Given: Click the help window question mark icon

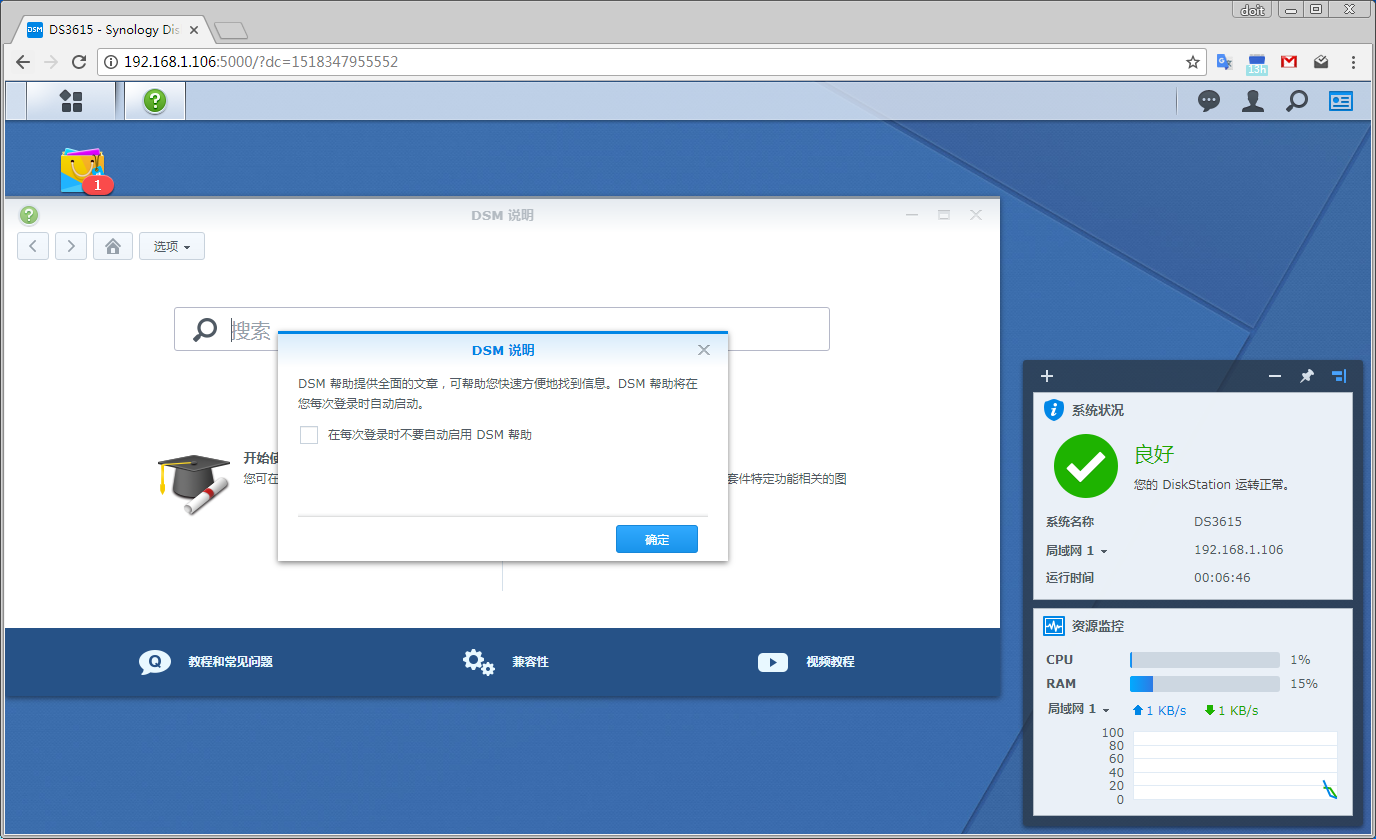Looking at the screenshot, I should (29, 215).
